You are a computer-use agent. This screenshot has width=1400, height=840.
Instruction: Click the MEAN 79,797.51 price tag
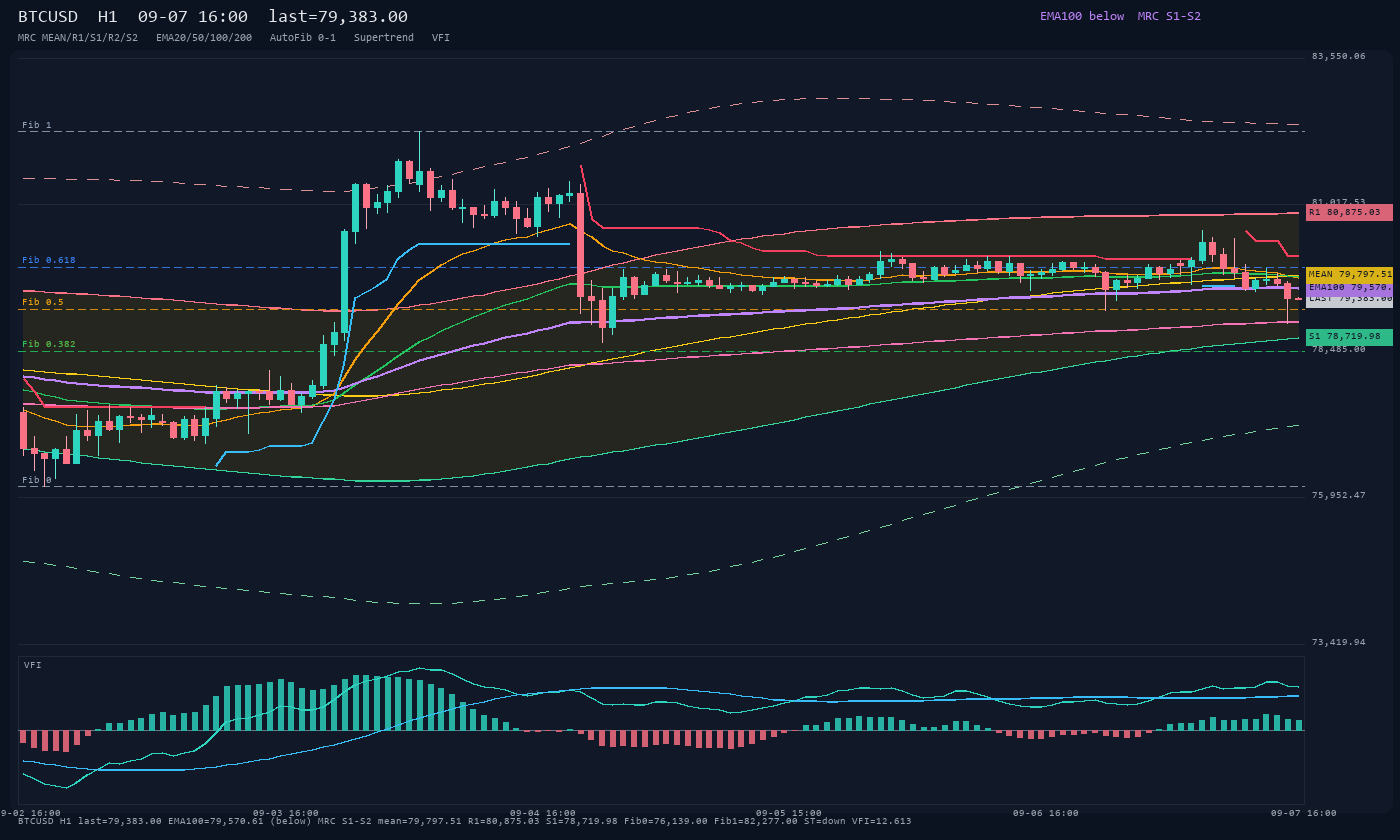[x=1349, y=274]
